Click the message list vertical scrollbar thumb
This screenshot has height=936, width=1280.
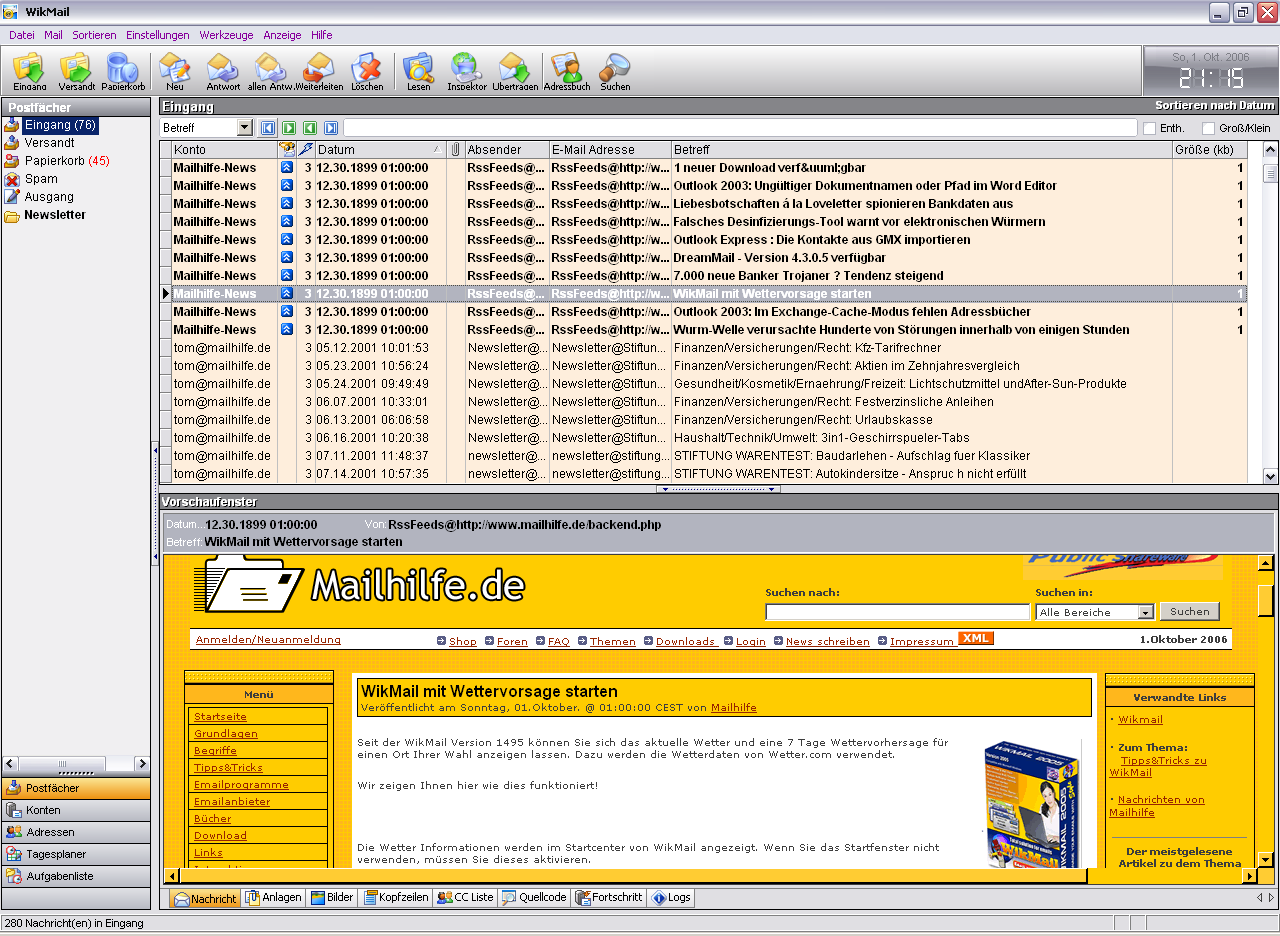pyautogui.click(x=1270, y=173)
